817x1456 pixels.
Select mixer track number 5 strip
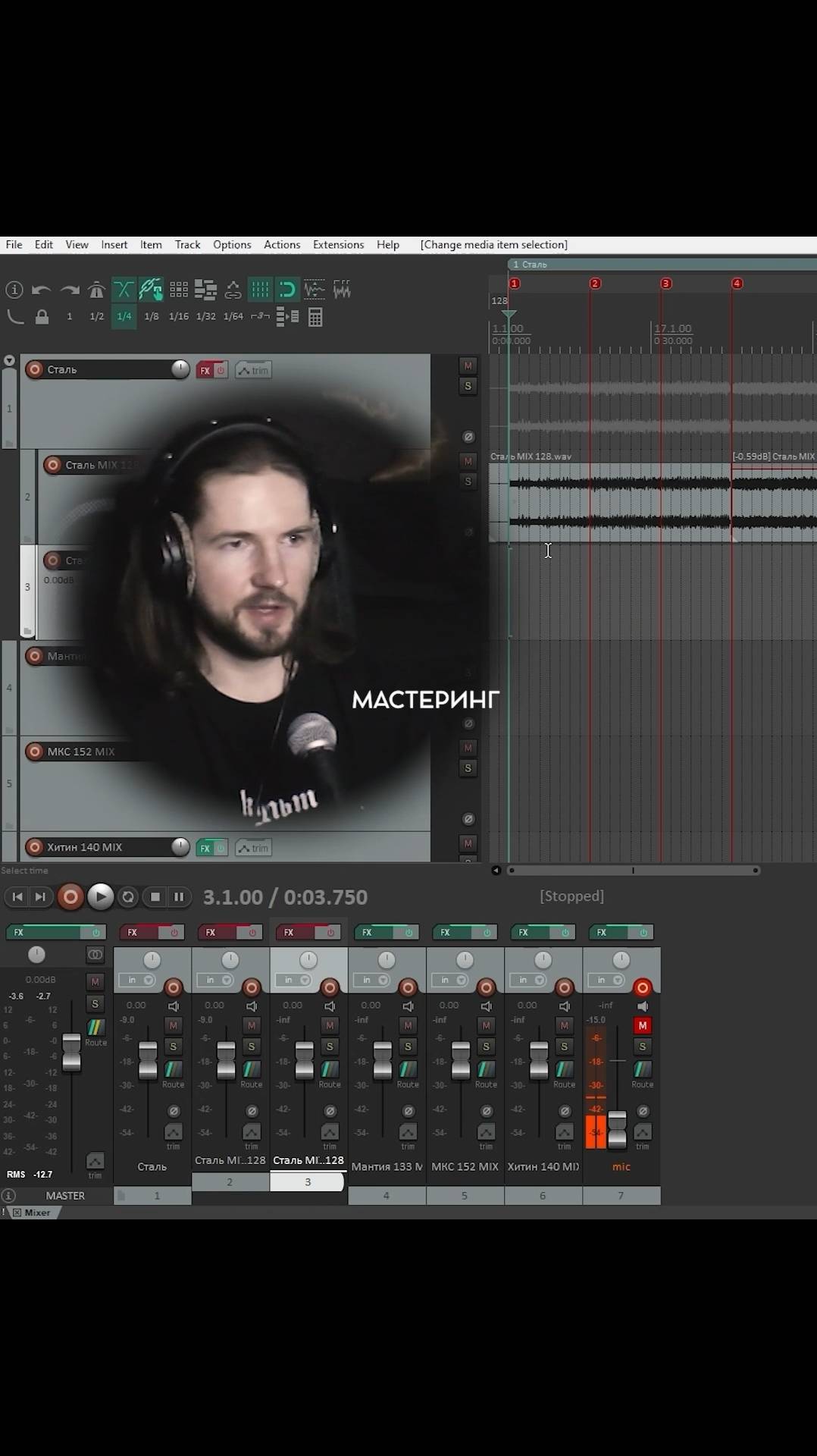point(465,1195)
